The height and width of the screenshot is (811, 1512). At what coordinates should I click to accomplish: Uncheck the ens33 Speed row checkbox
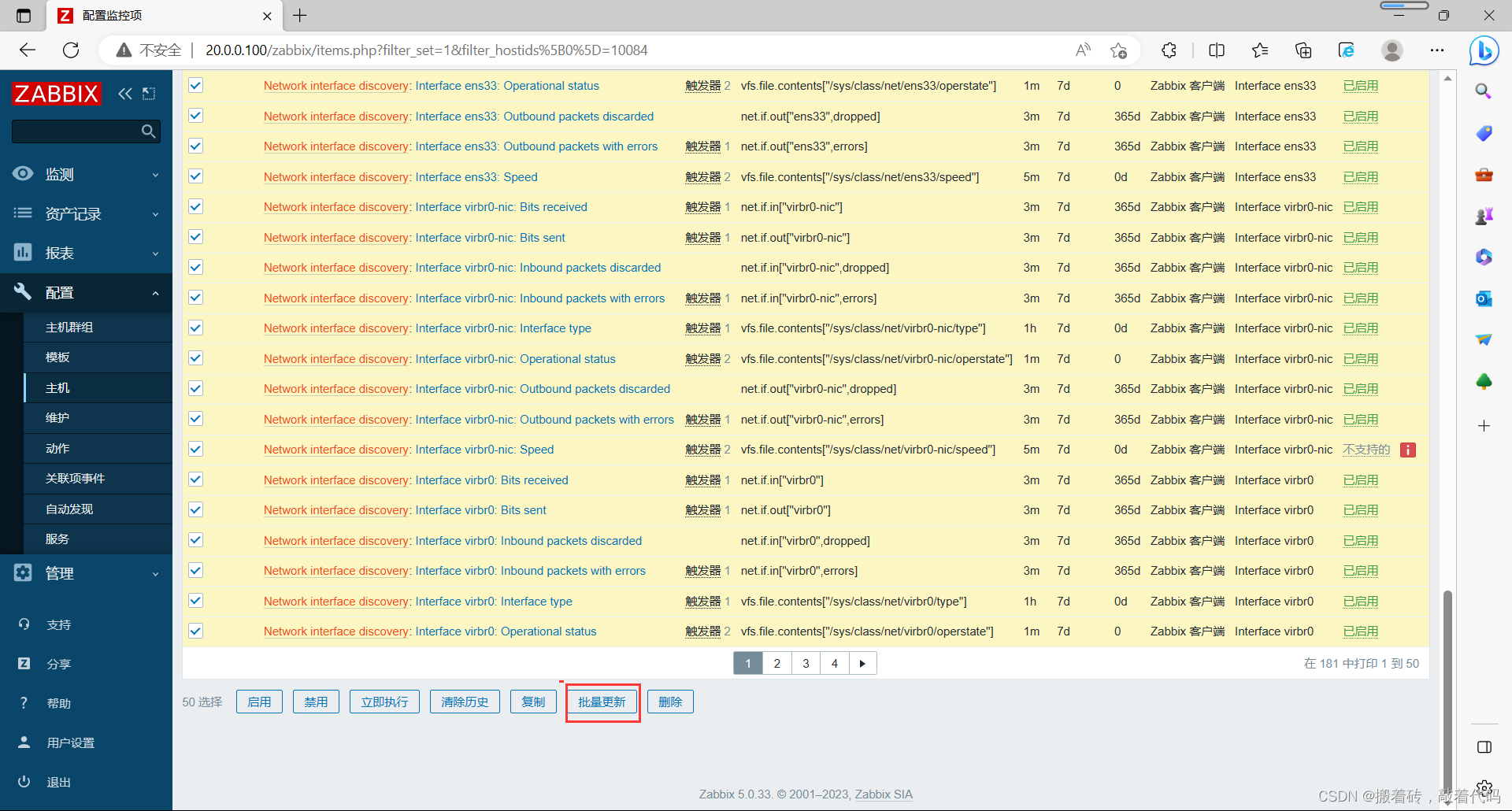[x=196, y=176]
